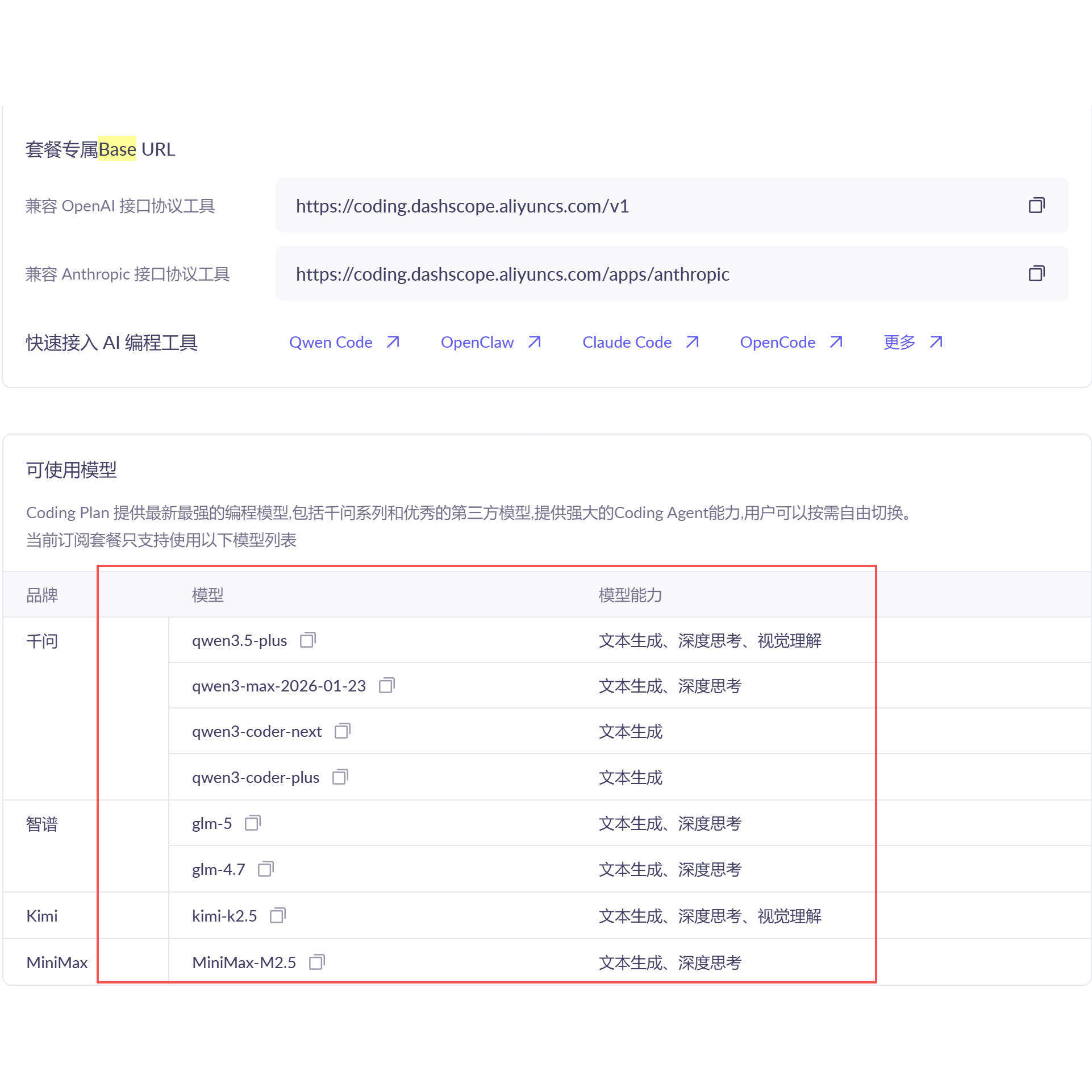Viewport: 1092px width, 1092px height.
Task: Copy the OpenAI-compatible base URL
Action: coord(1036,205)
